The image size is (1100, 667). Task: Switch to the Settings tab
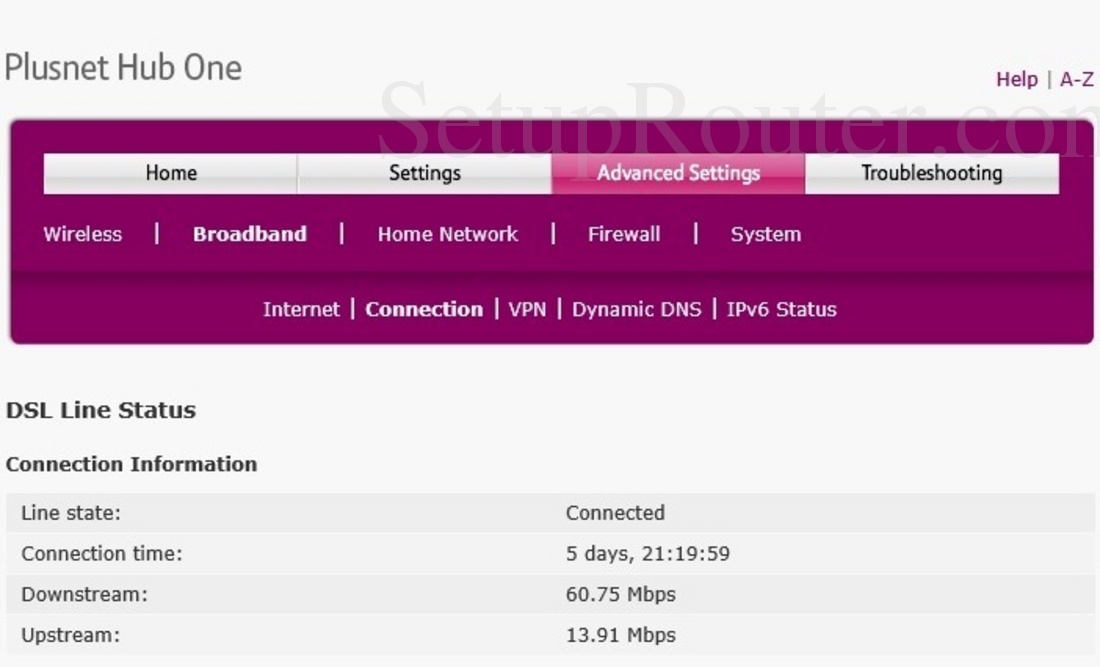click(425, 173)
